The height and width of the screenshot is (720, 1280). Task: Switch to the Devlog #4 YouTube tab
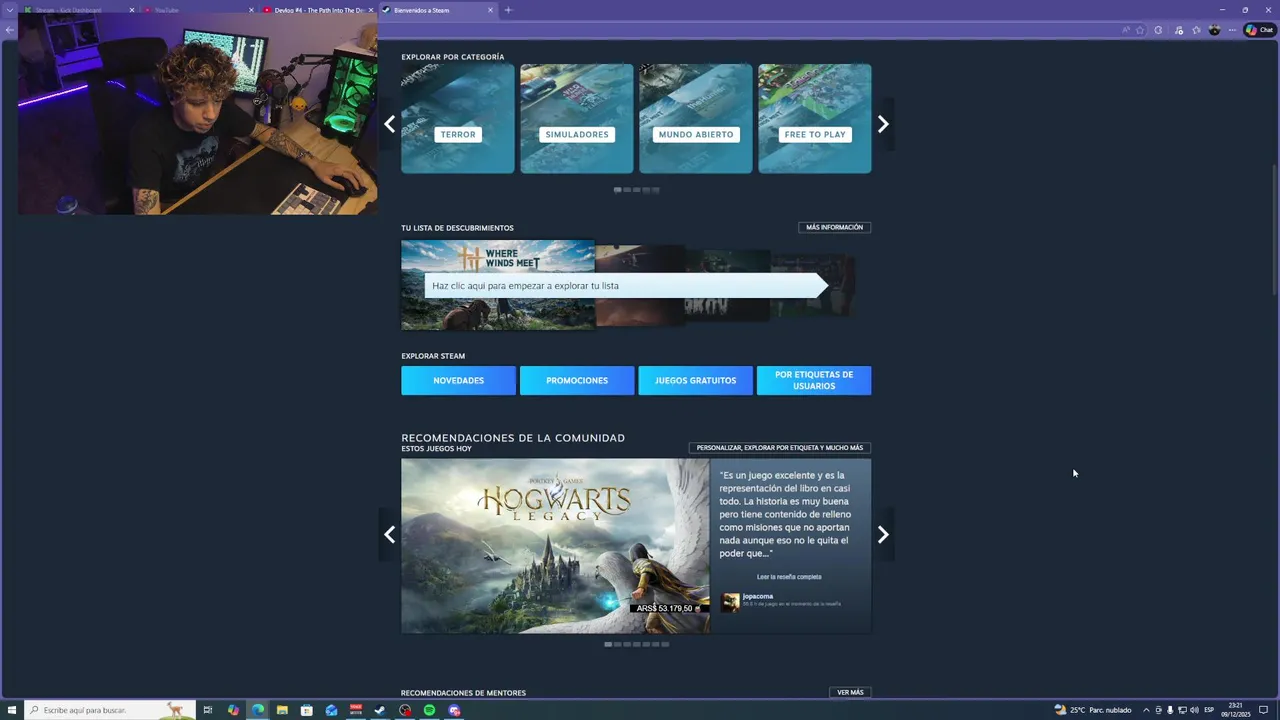click(318, 10)
